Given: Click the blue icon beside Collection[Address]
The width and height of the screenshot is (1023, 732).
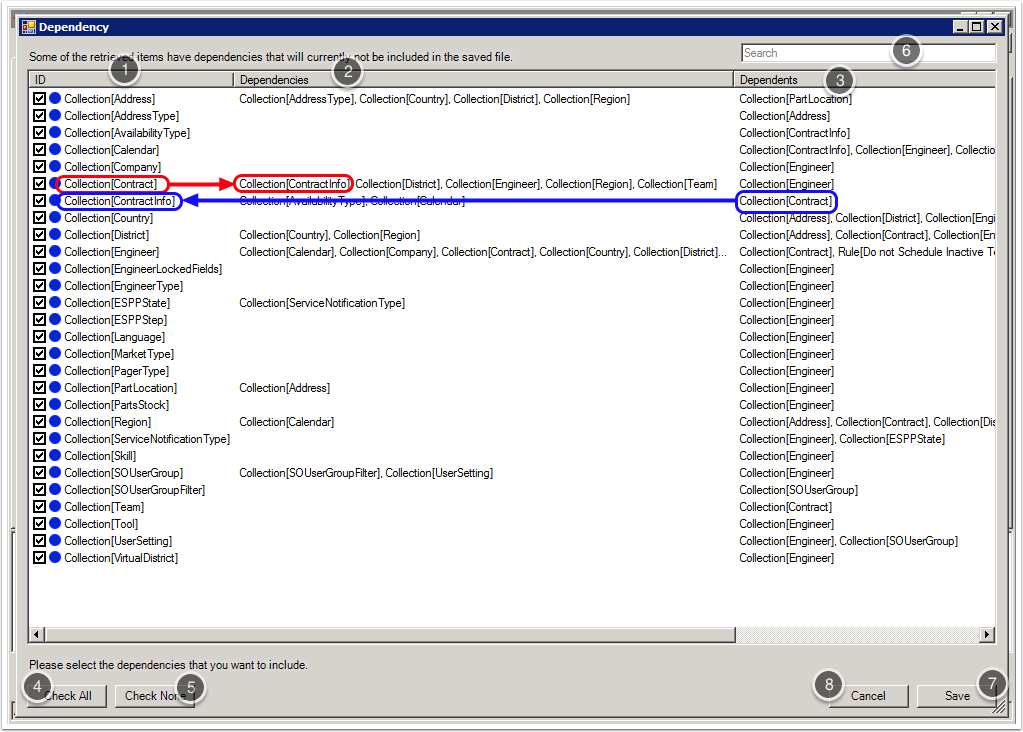Looking at the screenshot, I should 55,99.
